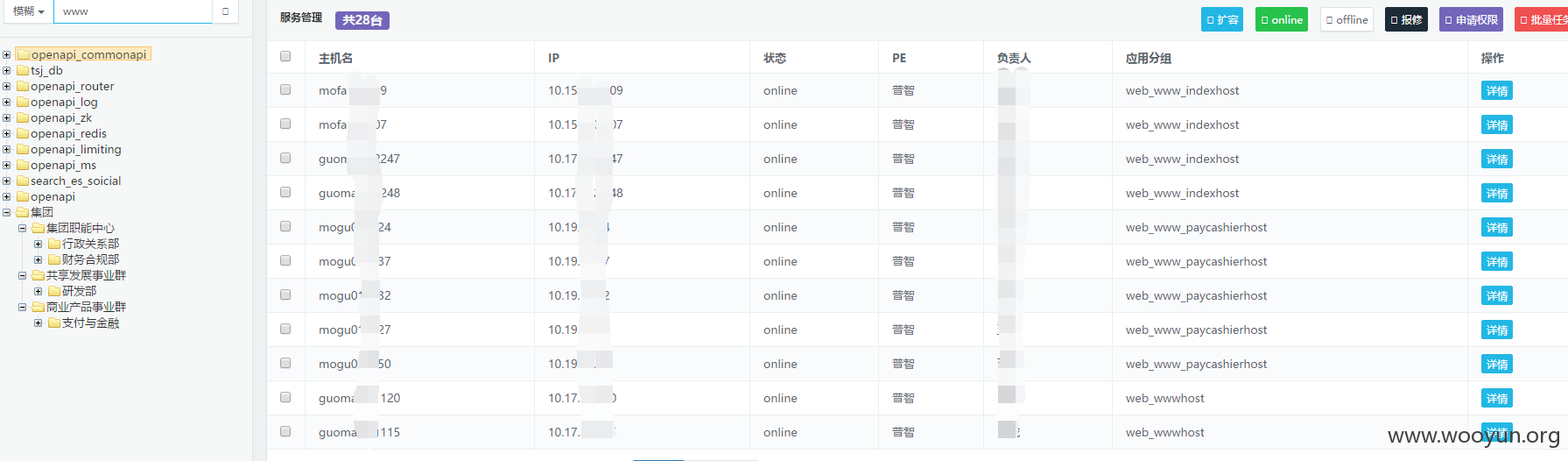1568x461 pixels.
Task: Click the search field containing www
Action: tap(133, 11)
